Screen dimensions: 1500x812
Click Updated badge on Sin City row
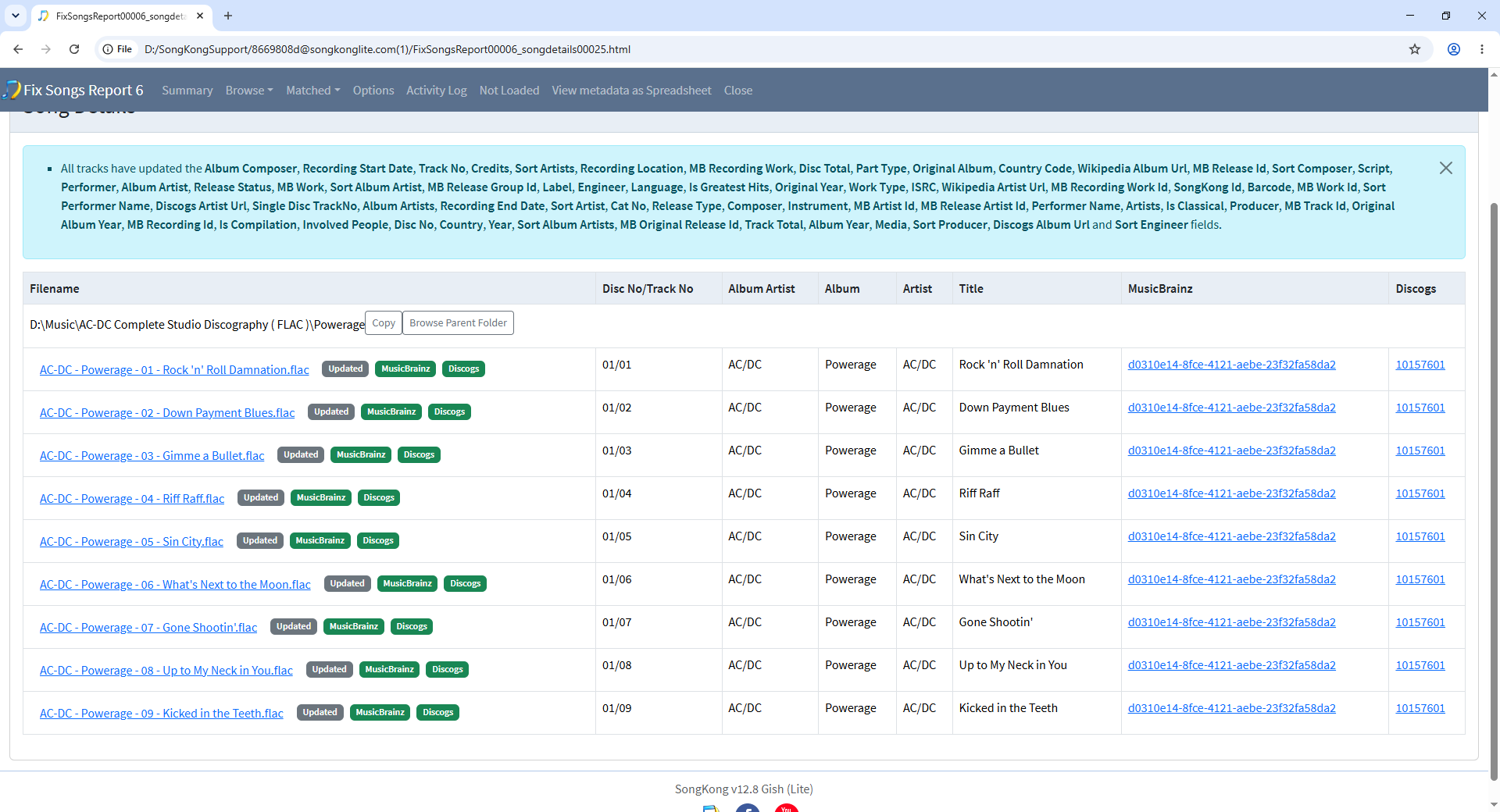tap(260, 541)
